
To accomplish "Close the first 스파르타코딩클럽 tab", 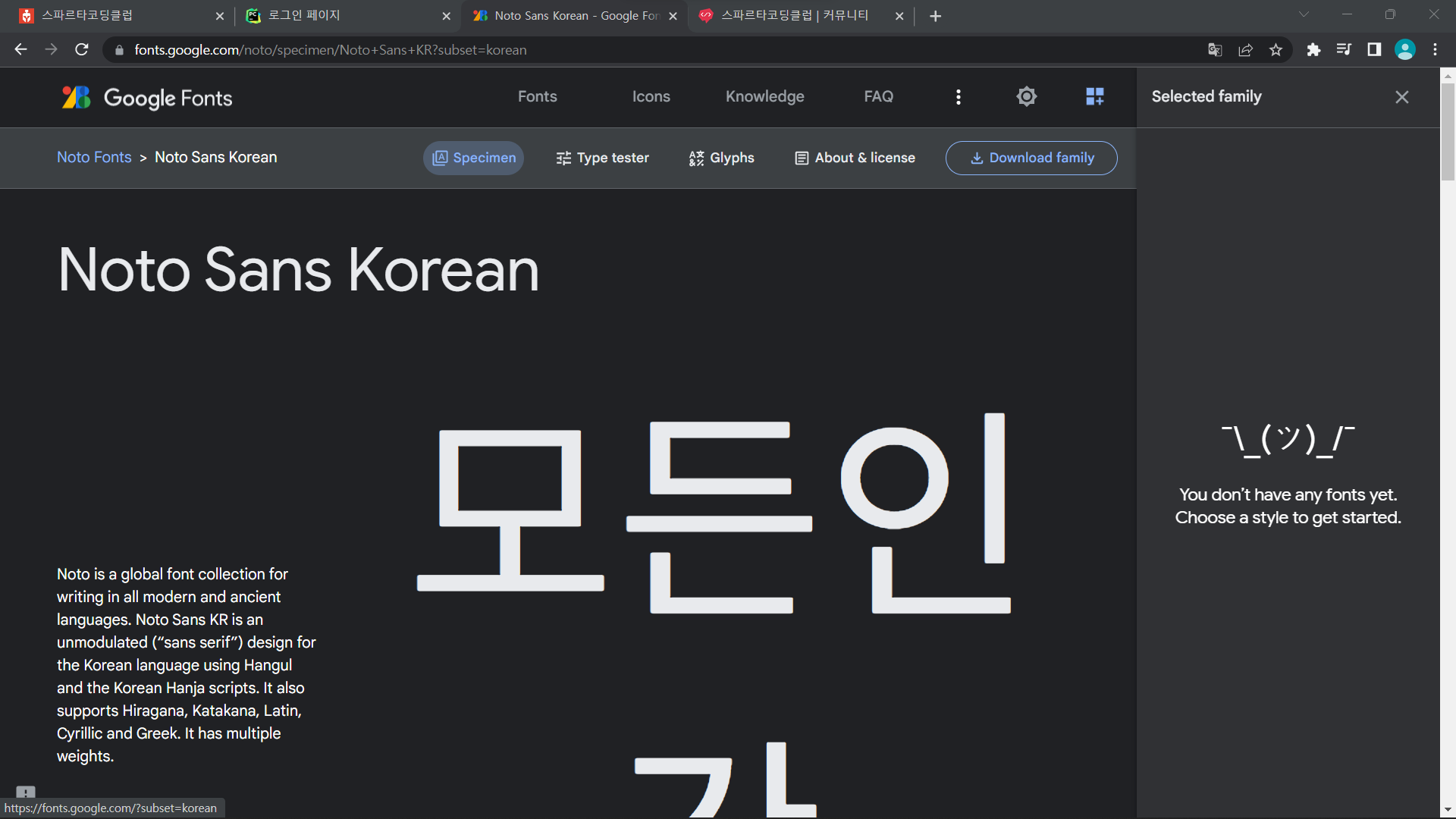I will [x=219, y=16].
